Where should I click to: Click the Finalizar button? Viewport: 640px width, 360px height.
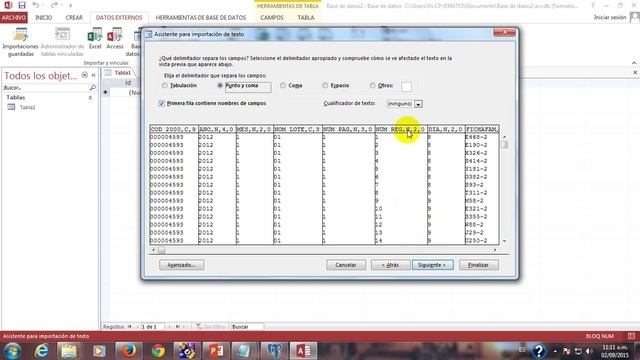click(x=478, y=265)
